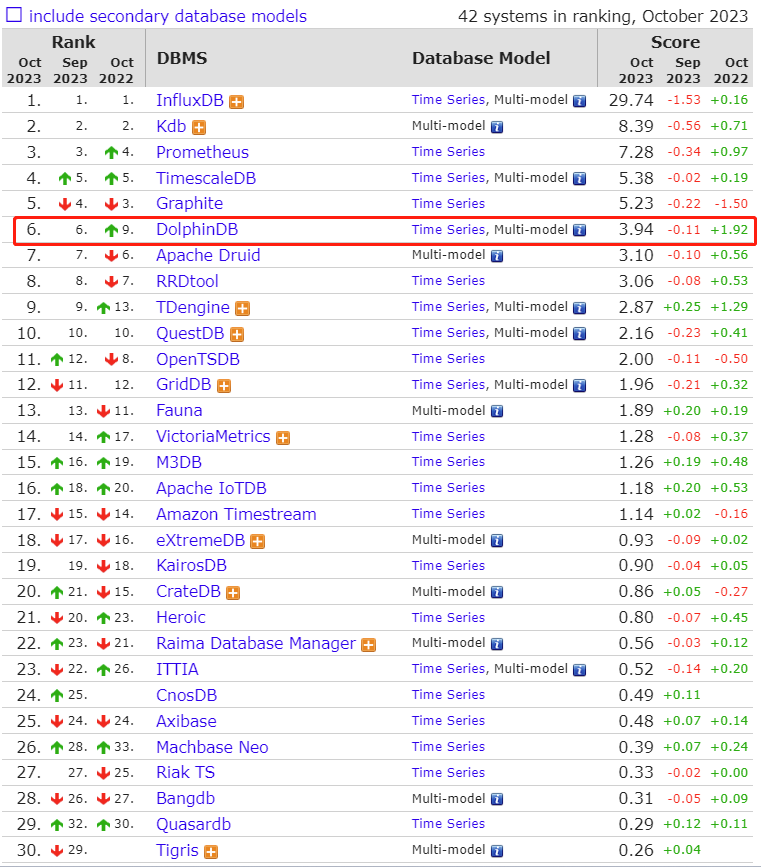Image resolution: width=761 pixels, height=867 pixels.
Task: Enable include secondary database models checkbox
Action: point(14,15)
